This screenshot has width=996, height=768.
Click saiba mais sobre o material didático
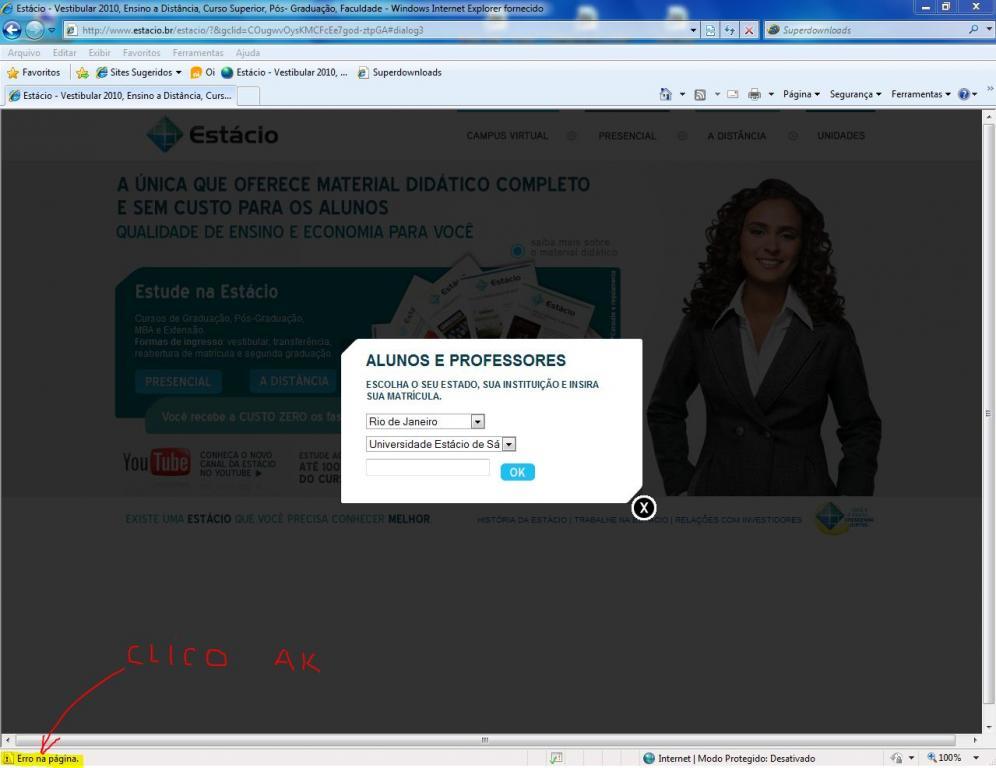(x=565, y=247)
